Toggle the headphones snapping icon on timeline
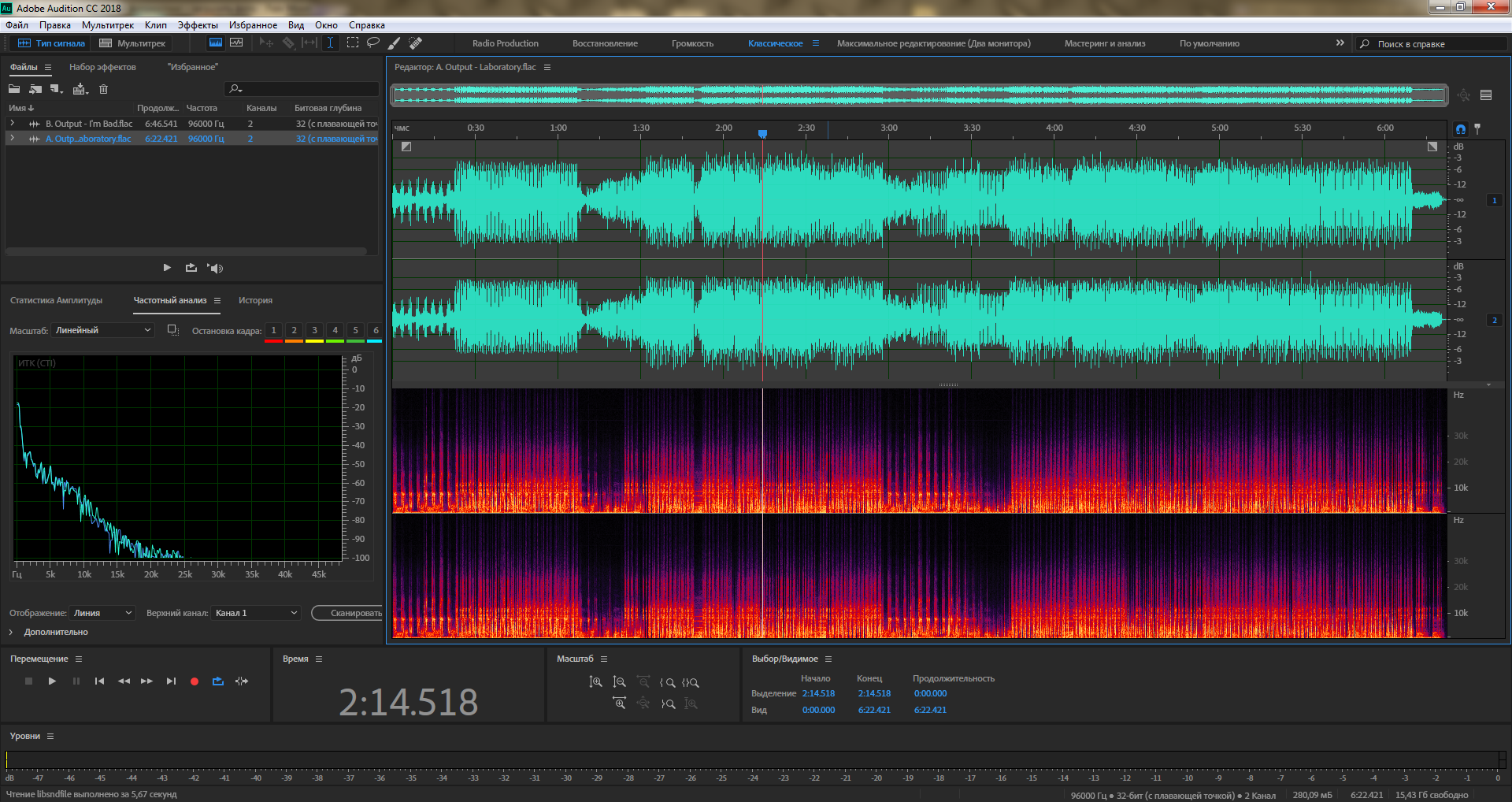 (1461, 128)
